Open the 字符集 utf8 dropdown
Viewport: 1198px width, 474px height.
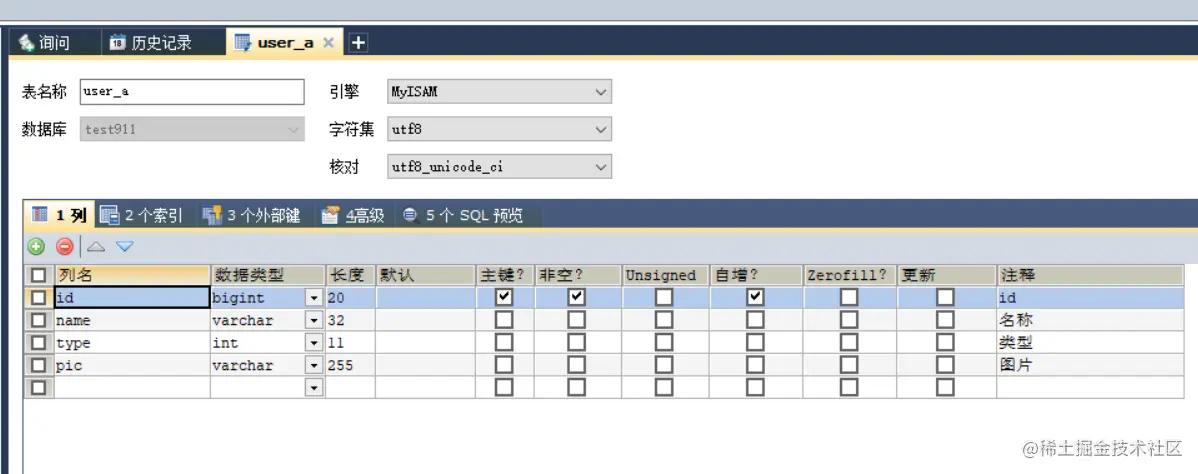pyautogui.click(x=500, y=129)
